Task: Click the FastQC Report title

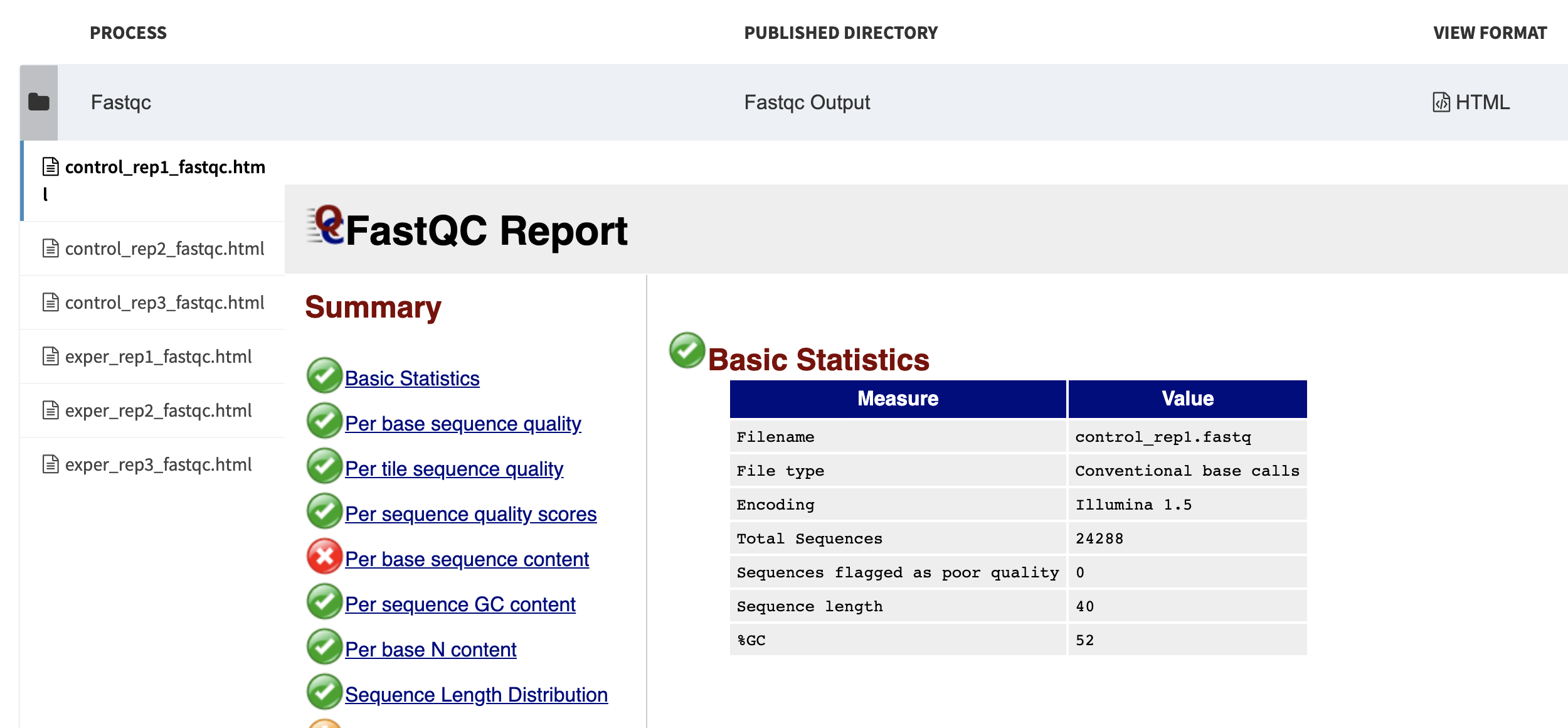Action: 486,230
